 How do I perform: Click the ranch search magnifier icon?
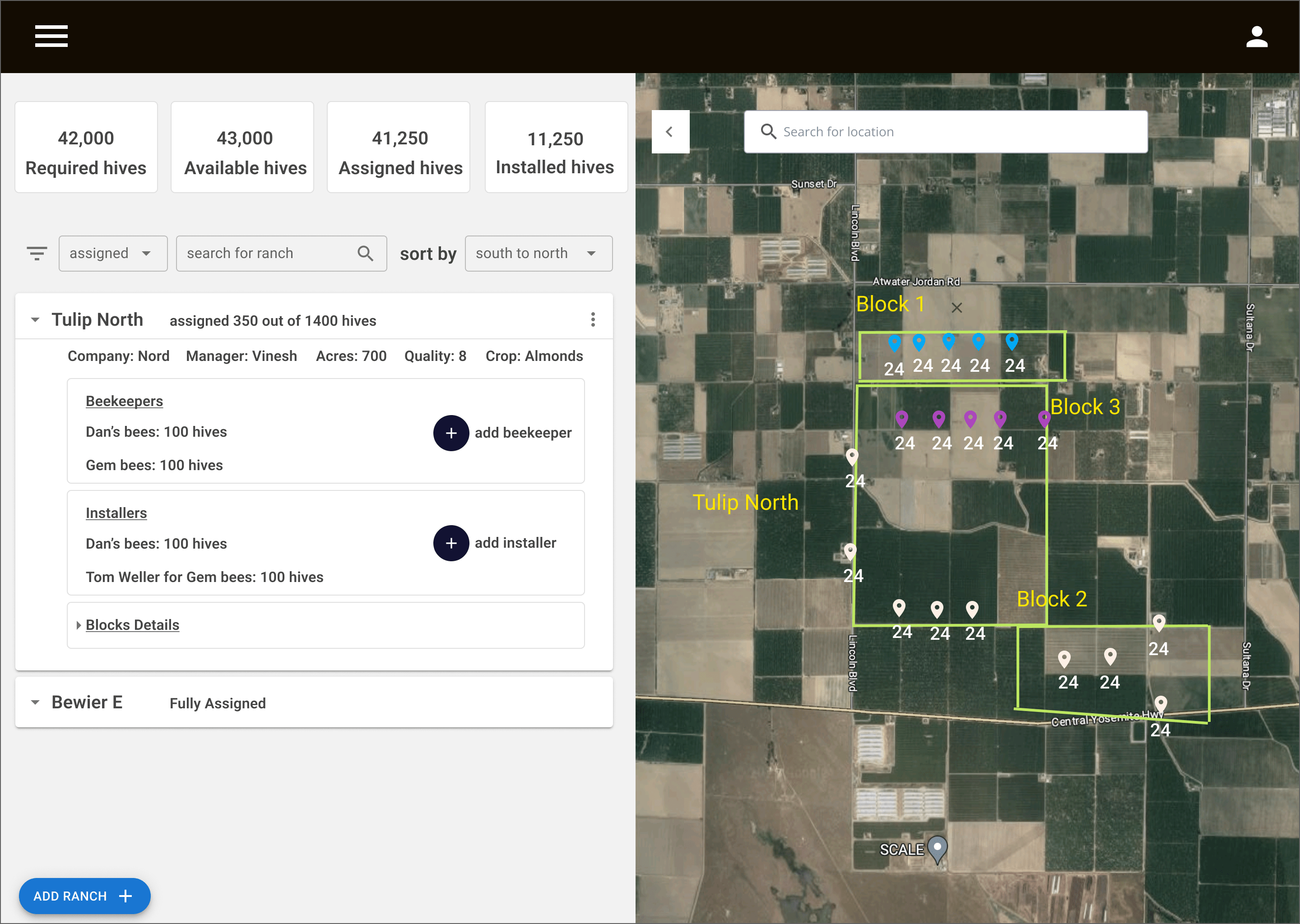[x=366, y=253]
